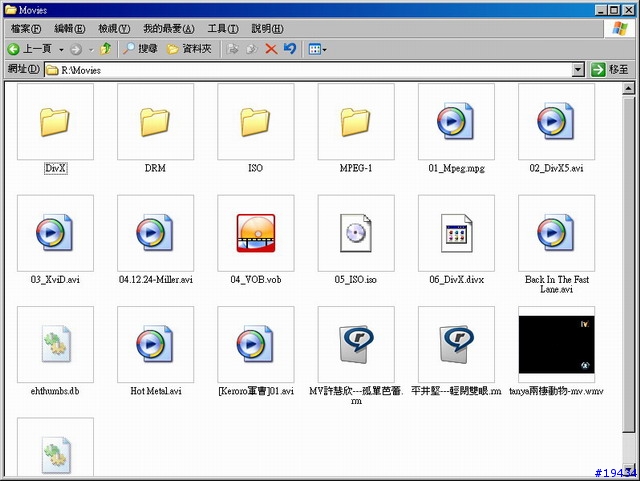Click the Move To toolbar icon
The image size is (640, 481).
click(x=233, y=49)
